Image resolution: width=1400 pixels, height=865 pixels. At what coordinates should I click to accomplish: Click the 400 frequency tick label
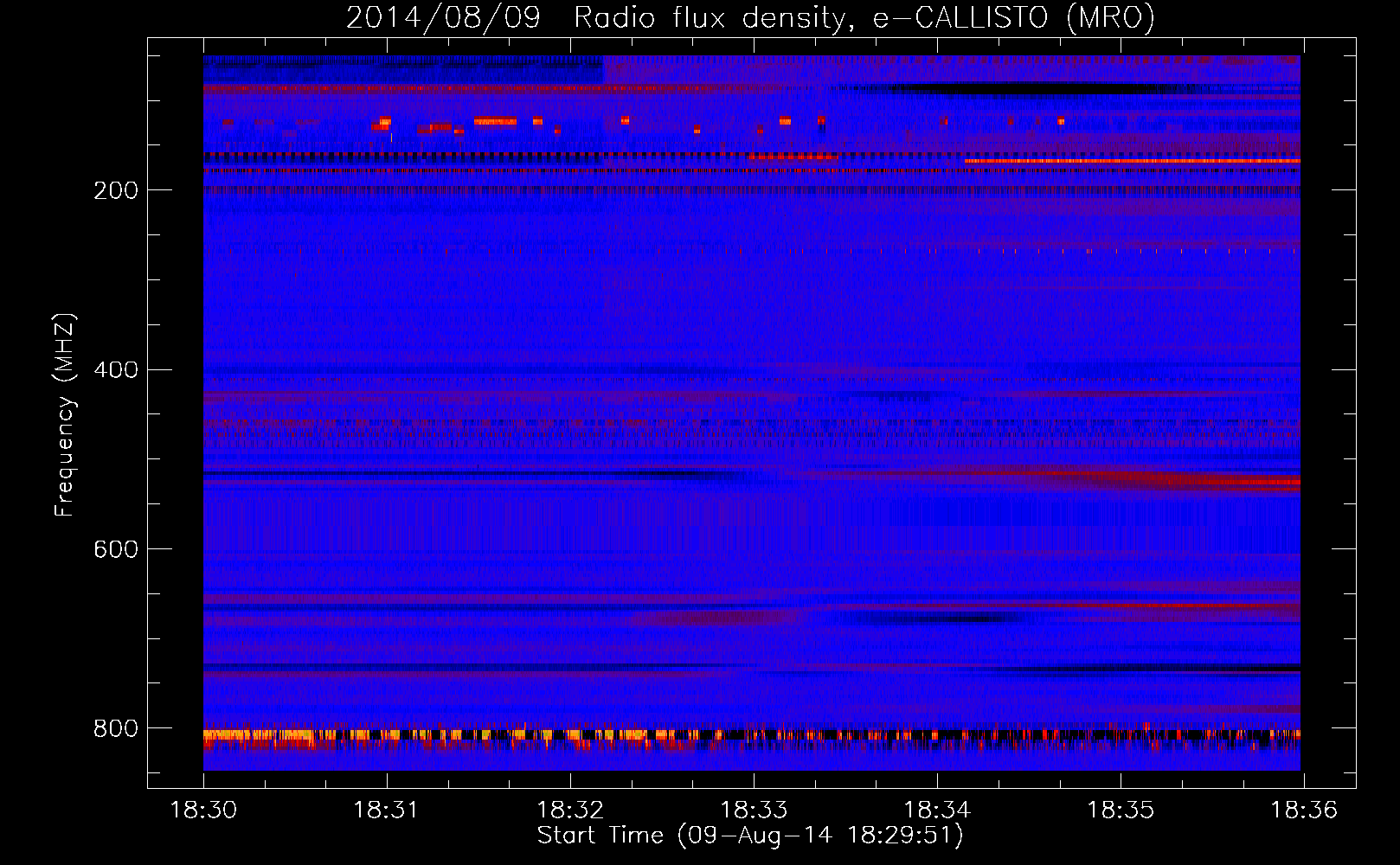tap(115, 370)
